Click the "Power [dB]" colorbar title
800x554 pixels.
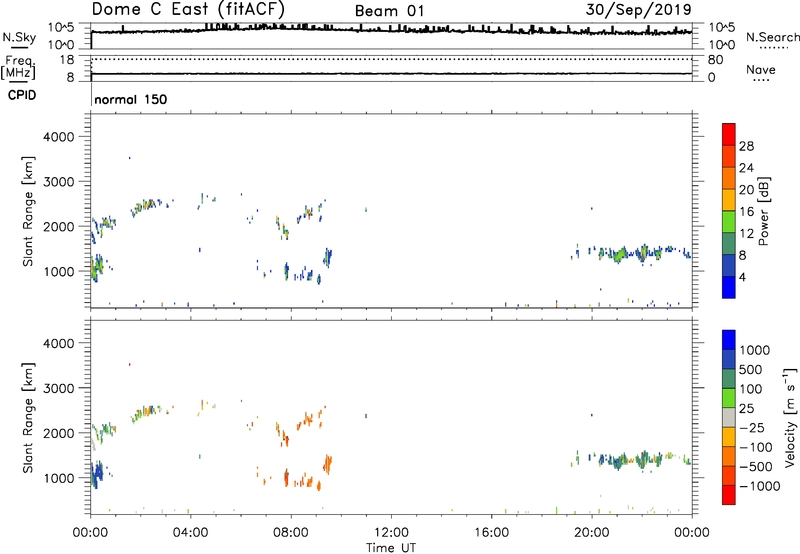pyautogui.click(x=763, y=211)
